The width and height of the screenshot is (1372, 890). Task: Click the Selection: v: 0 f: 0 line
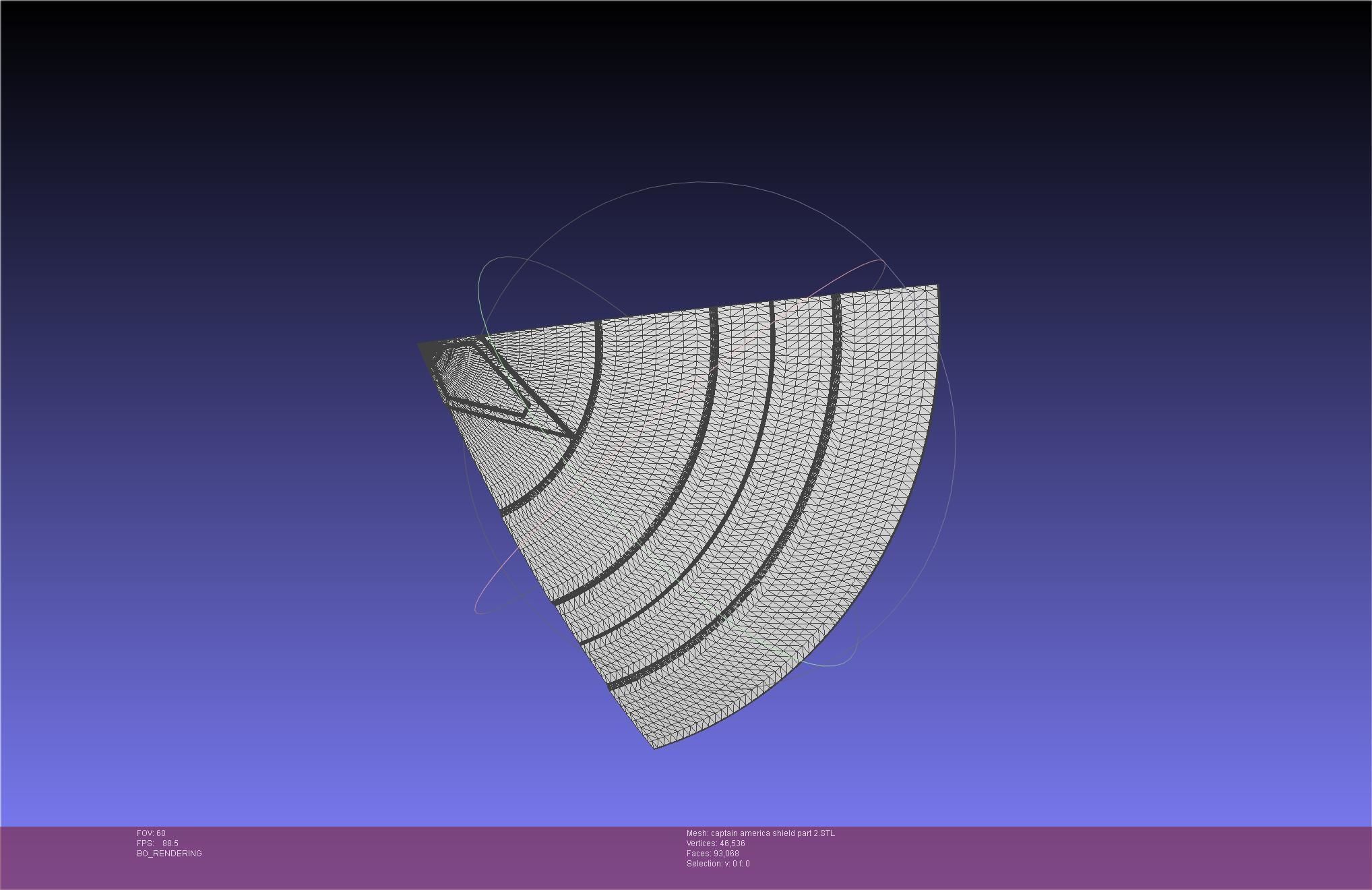(x=718, y=864)
